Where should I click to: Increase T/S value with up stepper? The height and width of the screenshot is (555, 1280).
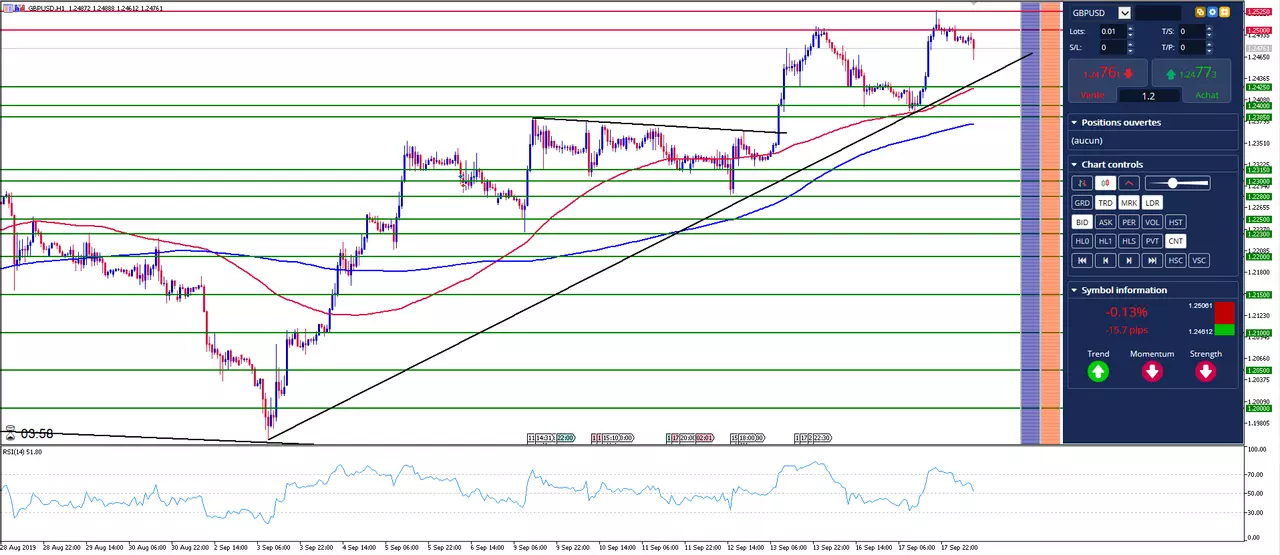pyautogui.click(x=1209, y=28)
